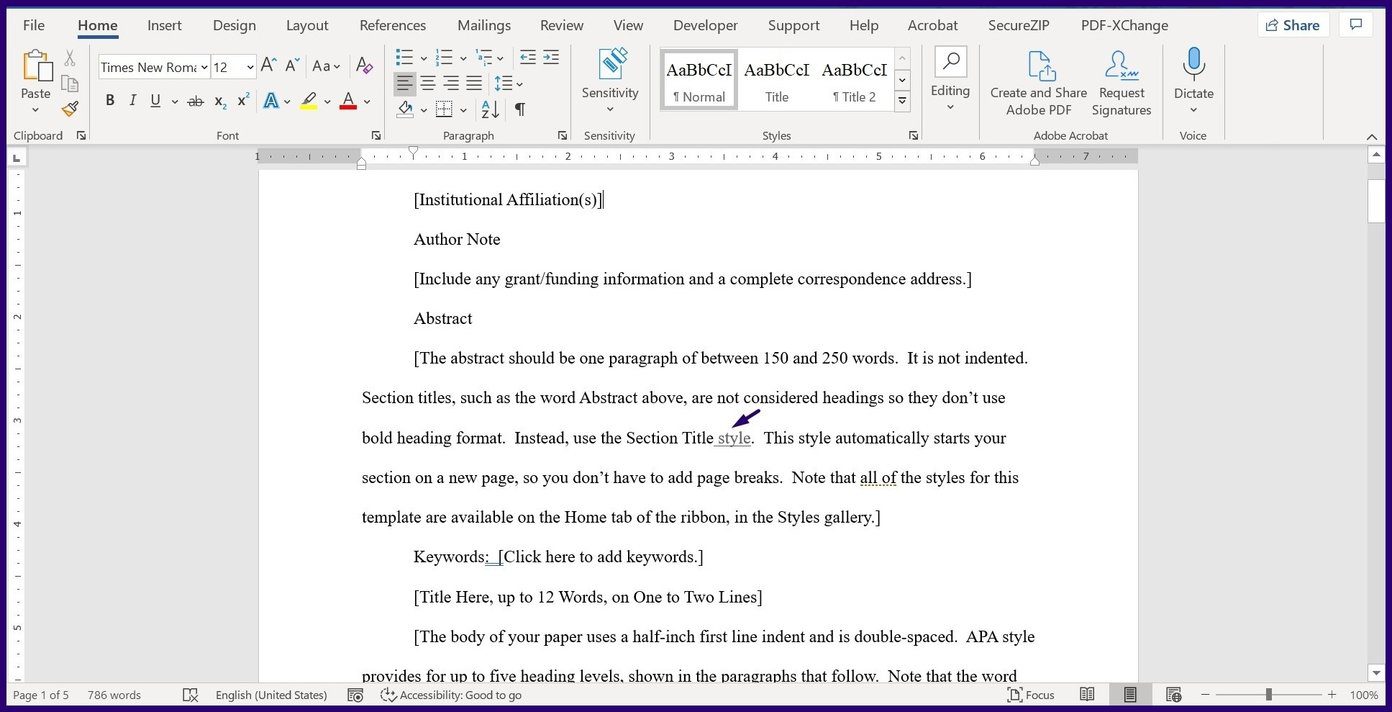Open the font name combo box

tap(154, 67)
